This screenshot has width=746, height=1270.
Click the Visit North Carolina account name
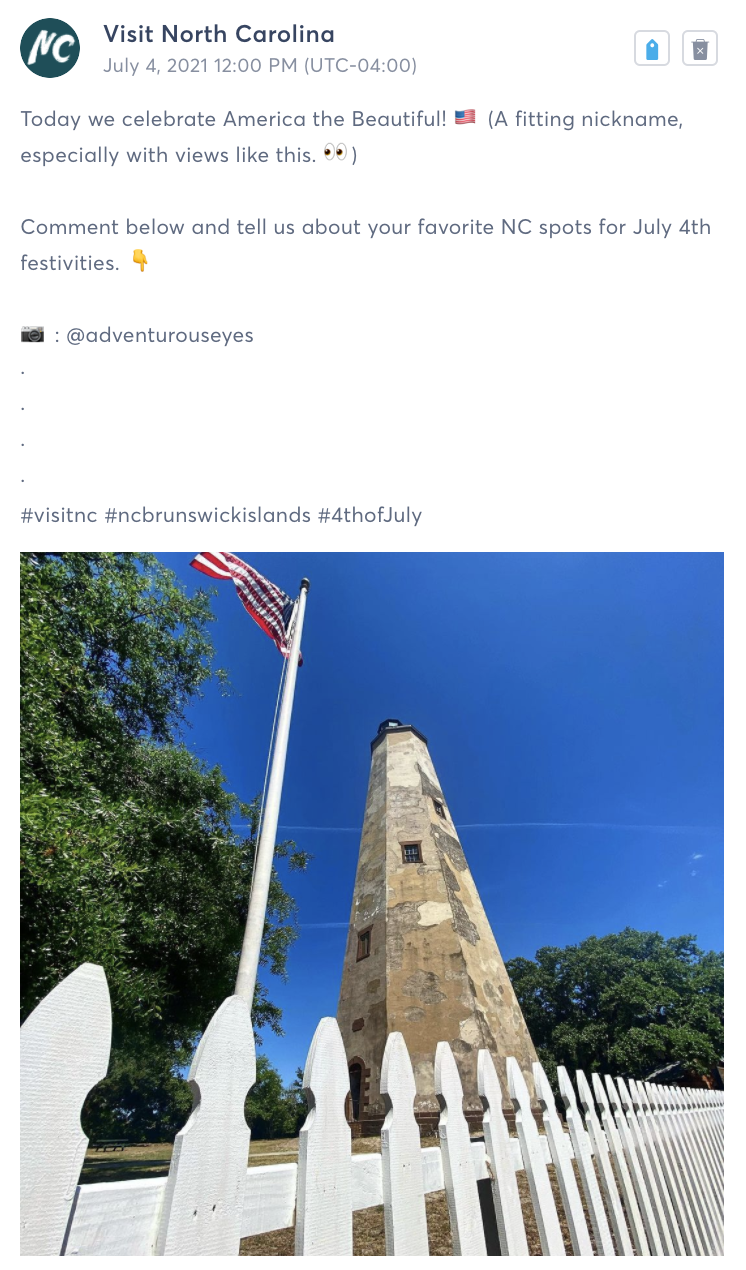pyautogui.click(x=219, y=34)
